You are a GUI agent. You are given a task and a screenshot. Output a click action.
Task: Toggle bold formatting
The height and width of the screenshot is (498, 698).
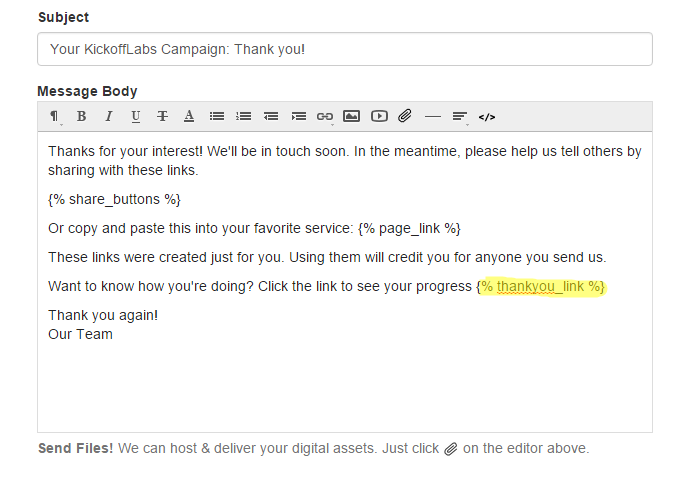tap(81, 117)
